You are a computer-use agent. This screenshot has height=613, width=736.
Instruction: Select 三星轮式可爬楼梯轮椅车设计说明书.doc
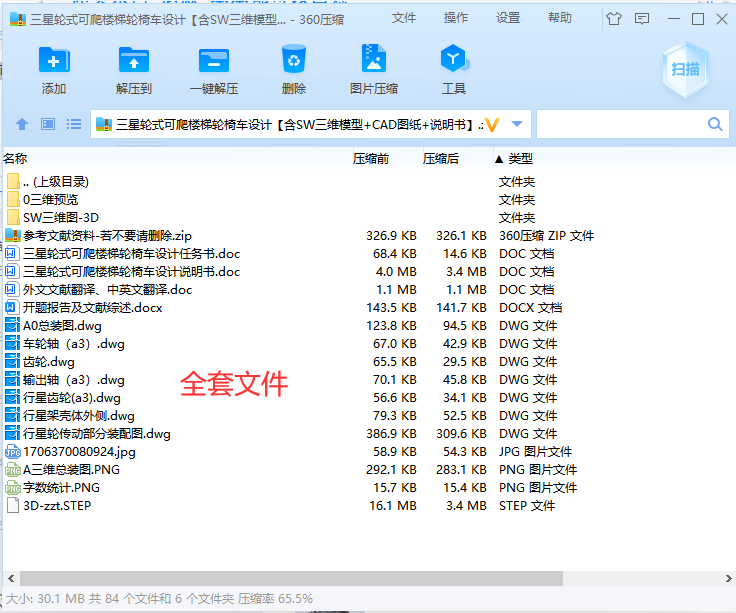[131, 271]
